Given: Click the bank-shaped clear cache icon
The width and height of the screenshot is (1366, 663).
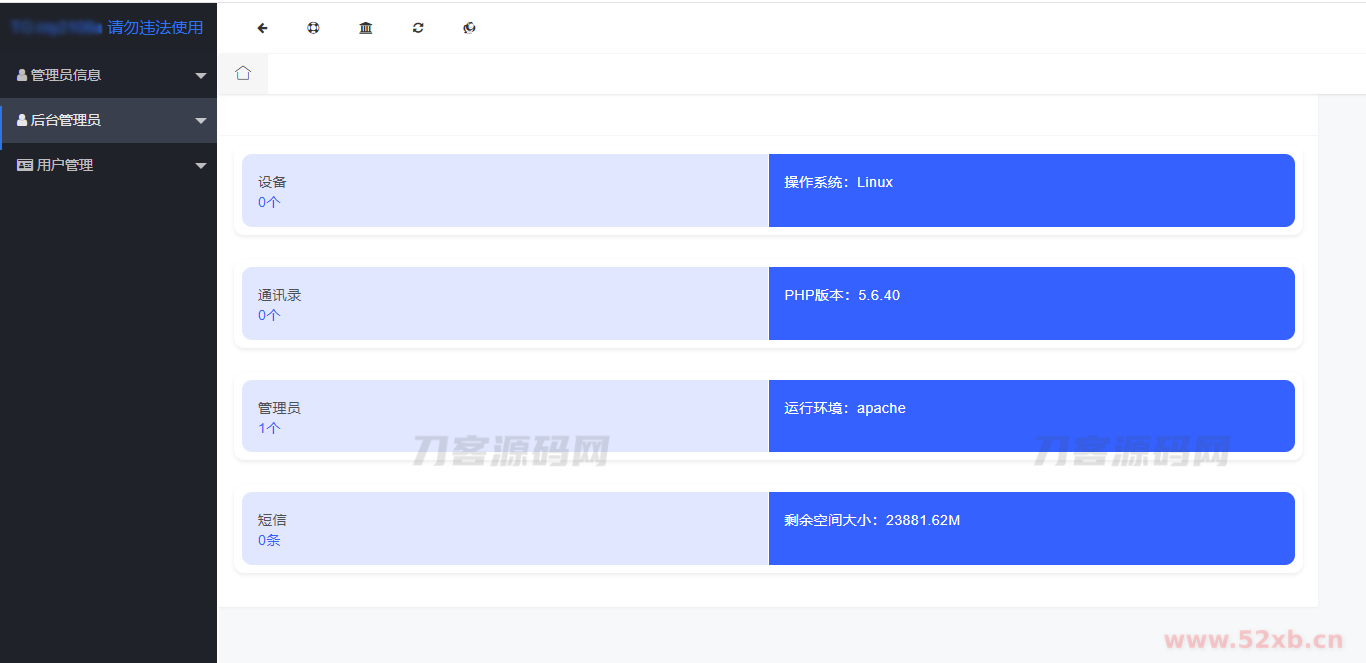Looking at the screenshot, I should (x=365, y=28).
